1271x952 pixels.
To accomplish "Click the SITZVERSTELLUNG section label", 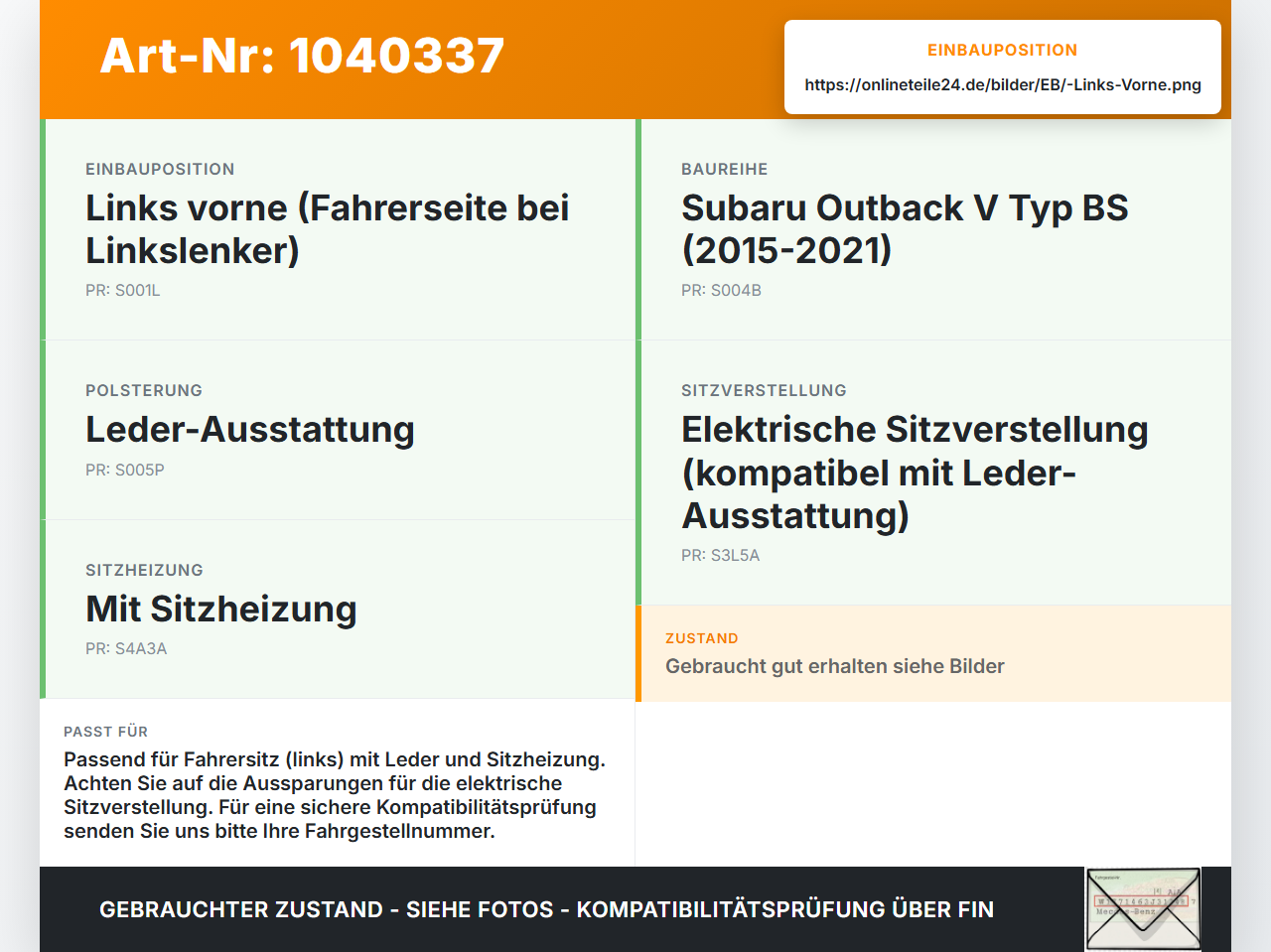I will point(764,391).
